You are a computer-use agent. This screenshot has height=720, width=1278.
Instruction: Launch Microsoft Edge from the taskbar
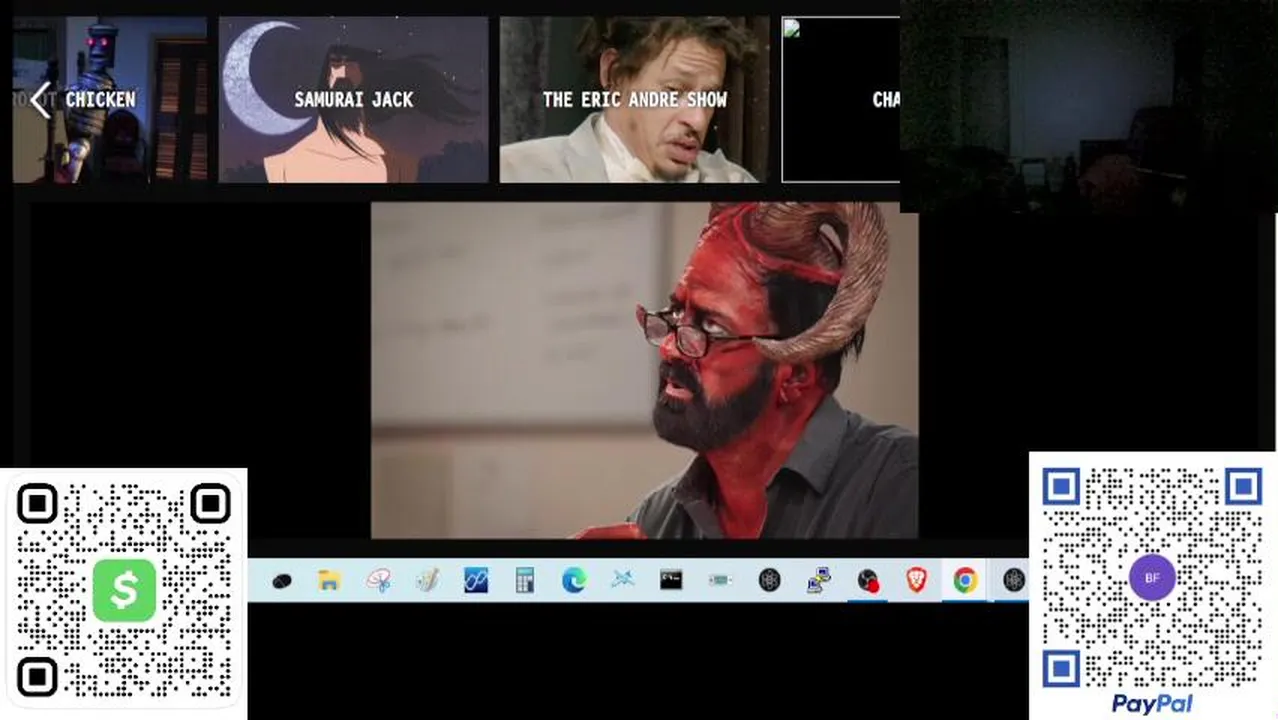pos(574,580)
